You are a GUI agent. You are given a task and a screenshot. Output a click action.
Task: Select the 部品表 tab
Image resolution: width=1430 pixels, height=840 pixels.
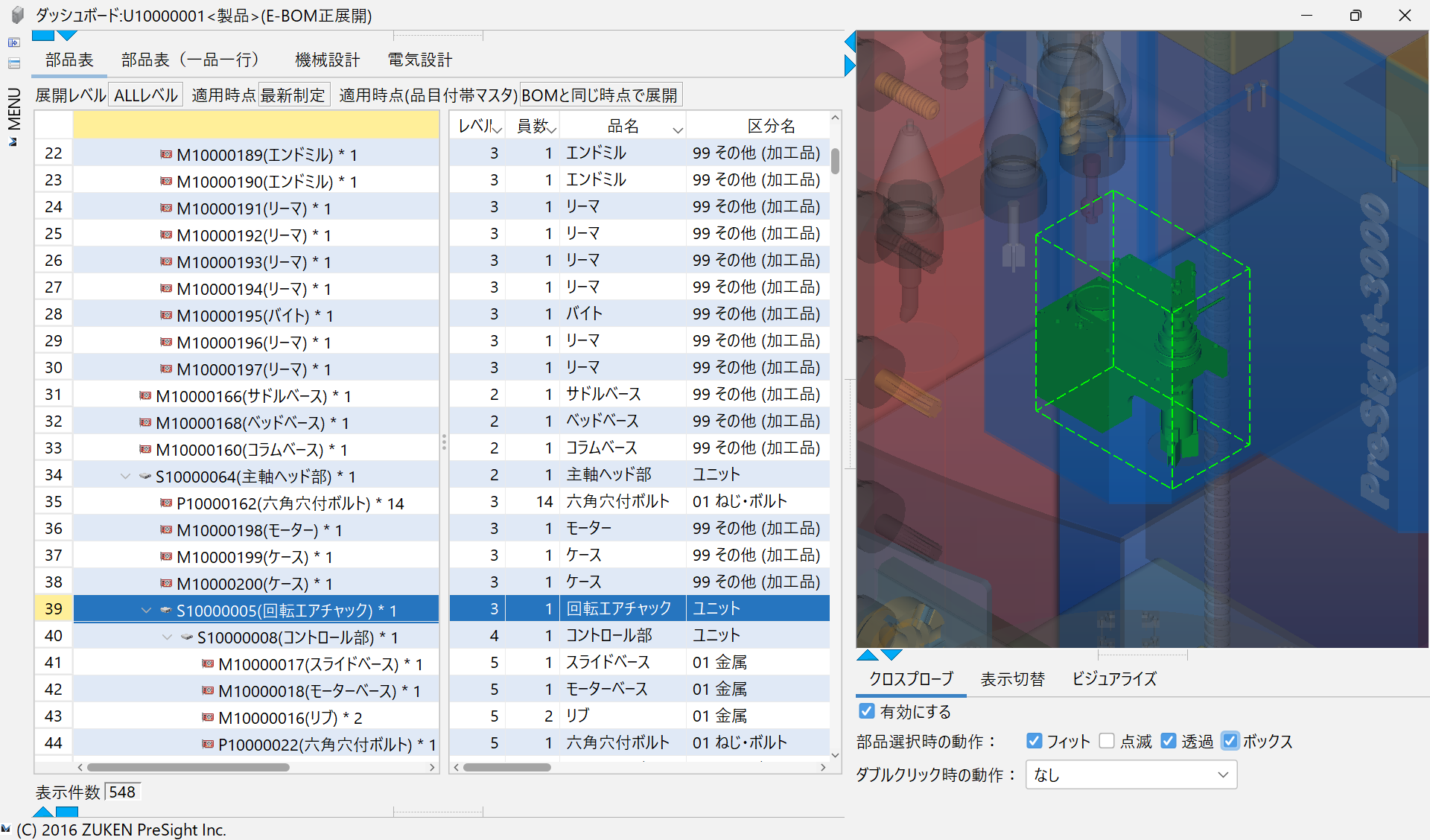pyautogui.click(x=69, y=60)
